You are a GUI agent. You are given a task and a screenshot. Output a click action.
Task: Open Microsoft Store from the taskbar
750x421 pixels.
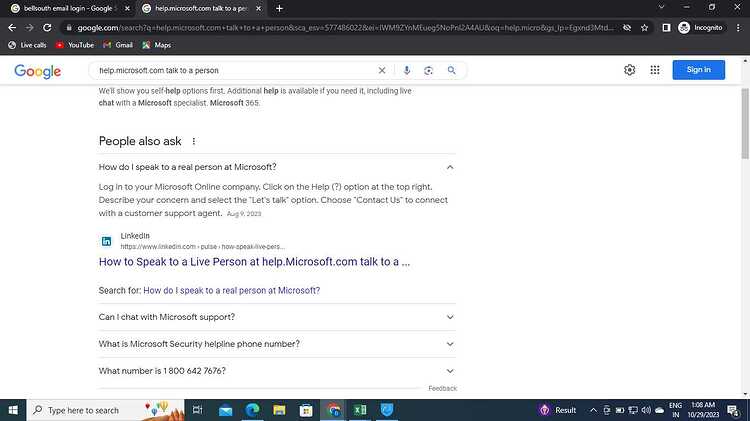coord(306,410)
